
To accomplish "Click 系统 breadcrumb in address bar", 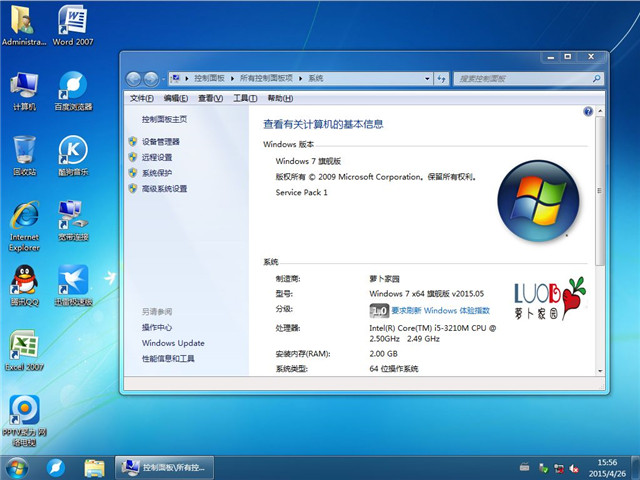I will click(316, 78).
